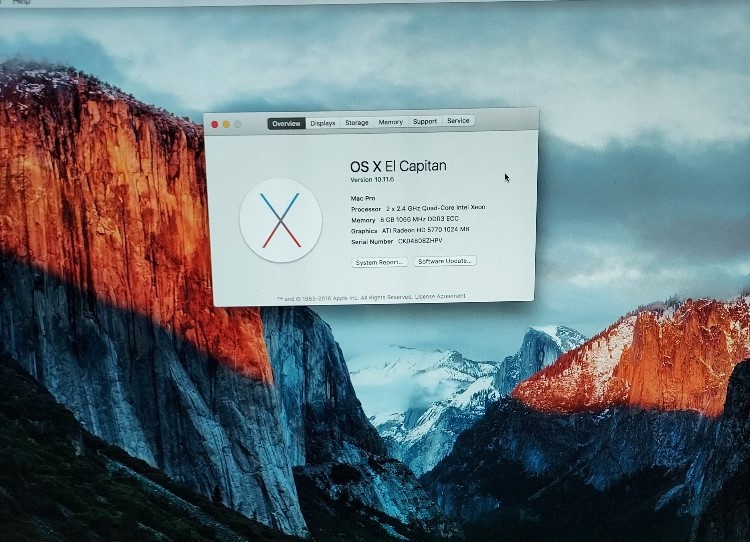
Task: Switch to the Memory tab
Action: [391, 122]
